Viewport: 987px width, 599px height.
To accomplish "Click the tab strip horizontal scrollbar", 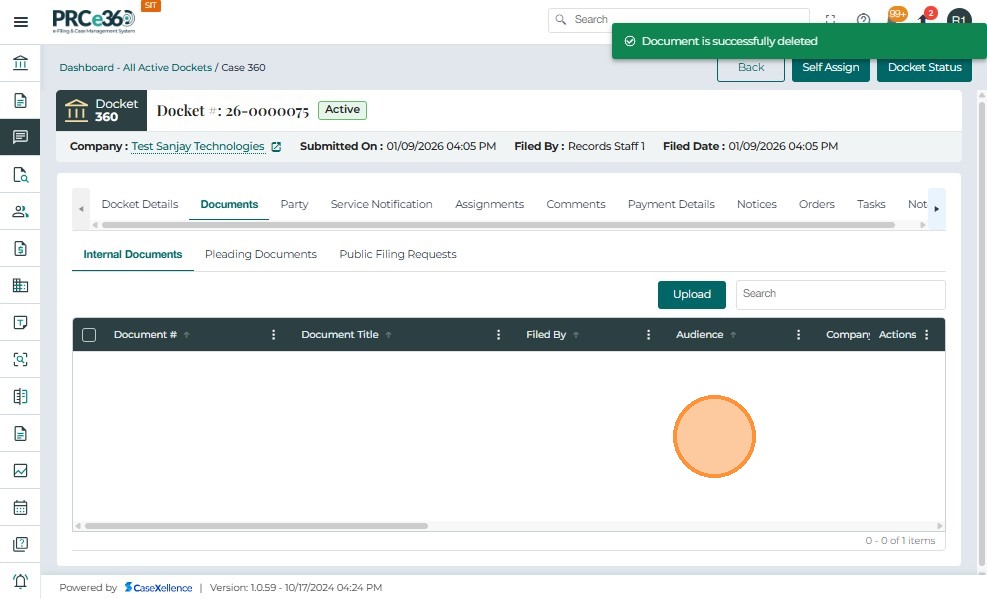I will 498,225.
